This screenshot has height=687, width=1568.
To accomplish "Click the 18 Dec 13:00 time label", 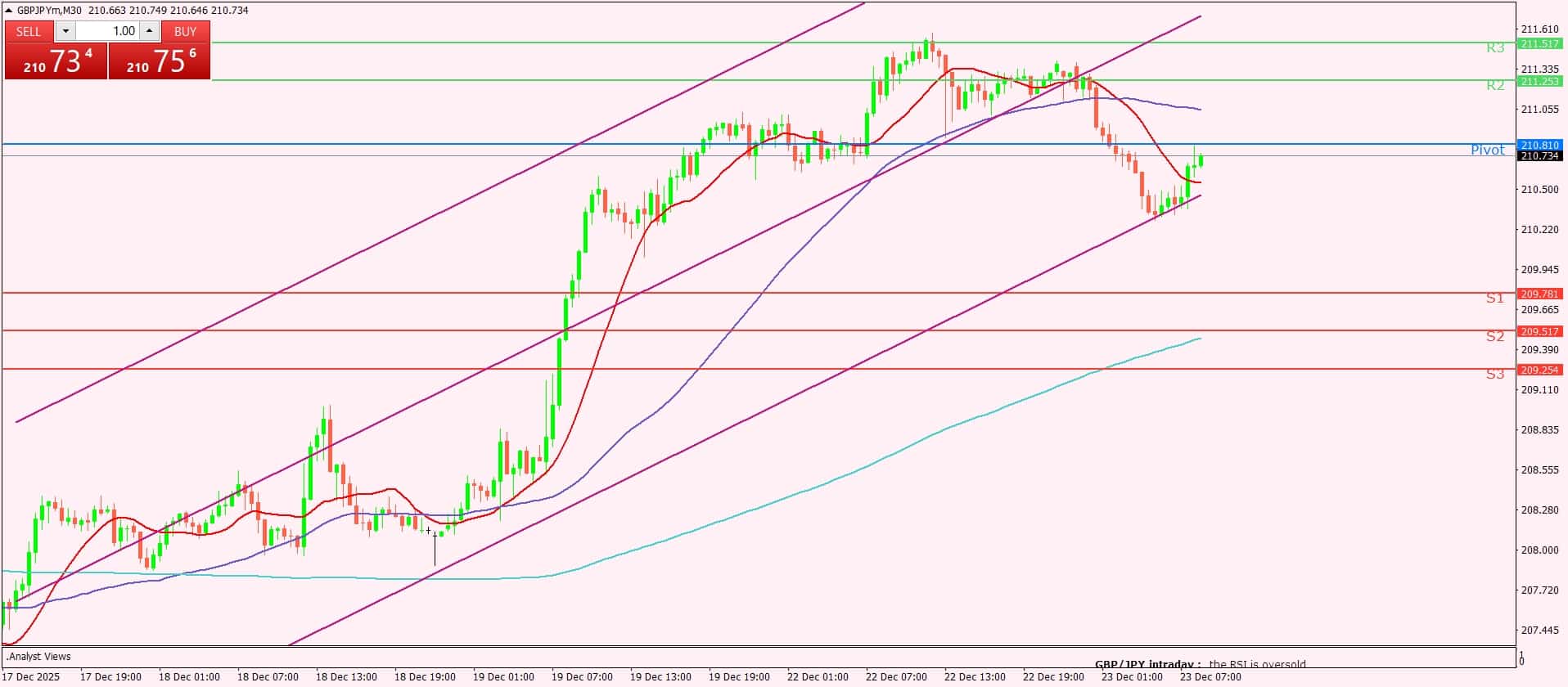I will (x=346, y=676).
